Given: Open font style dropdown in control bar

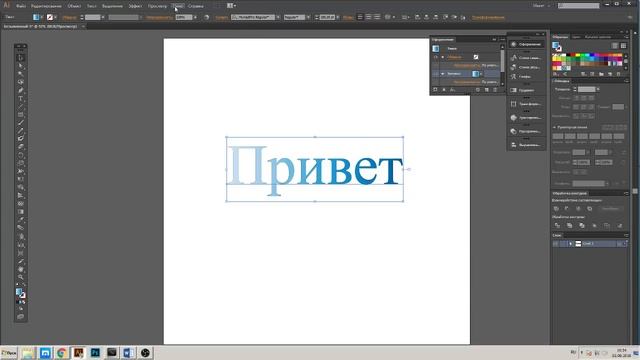Looking at the screenshot, I should point(308,17).
